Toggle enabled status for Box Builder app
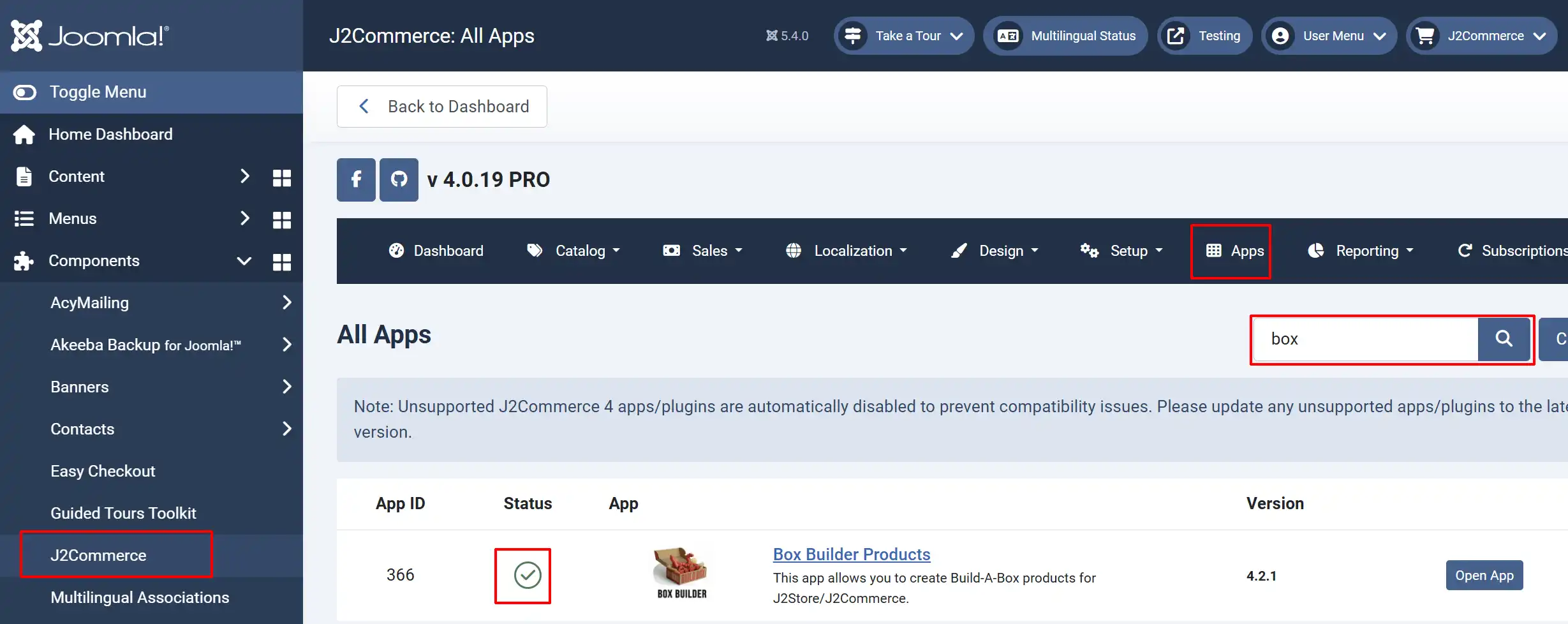 528,576
